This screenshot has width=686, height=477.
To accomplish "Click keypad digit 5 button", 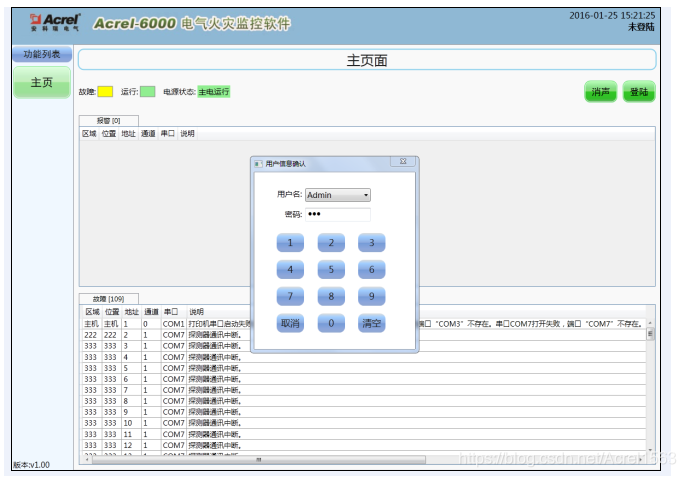I will (x=331, y=270).
